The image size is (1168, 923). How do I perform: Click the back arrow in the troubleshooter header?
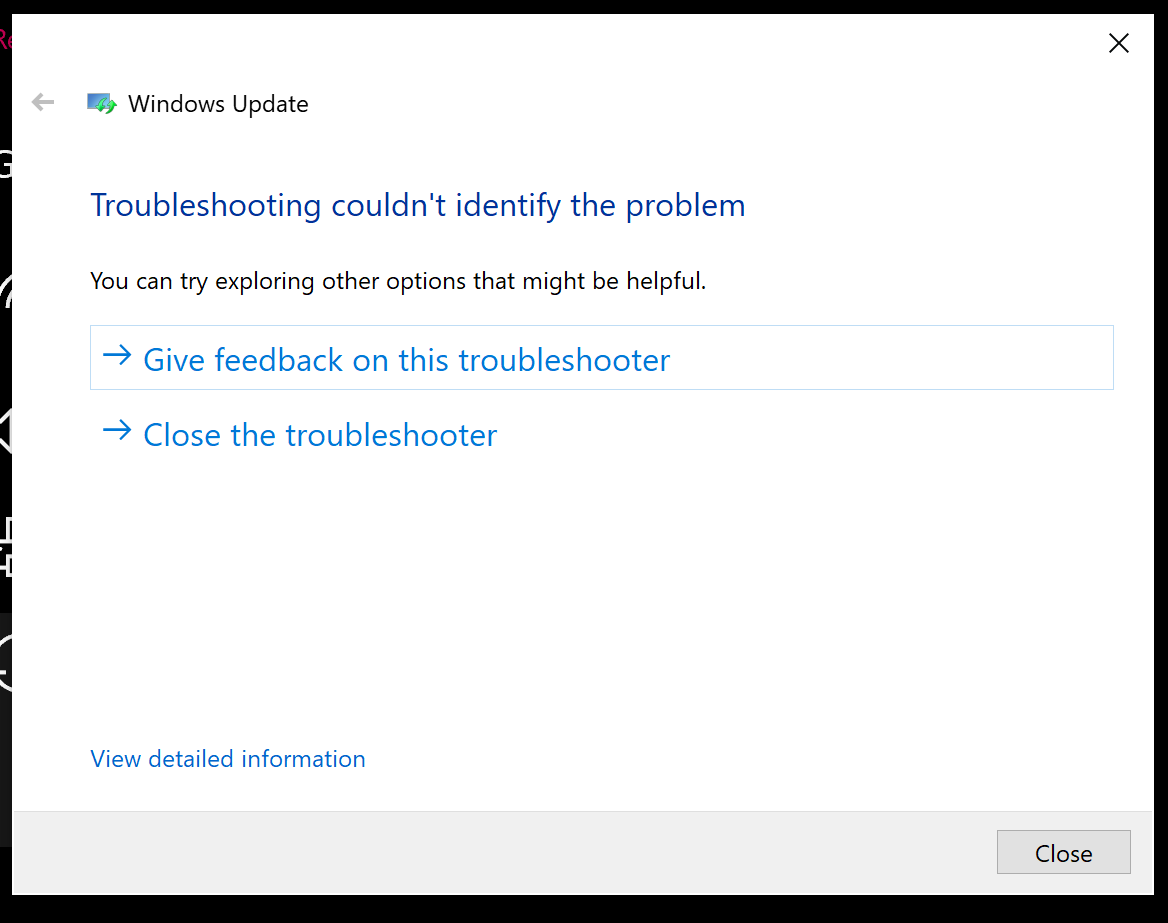point(42,102)
